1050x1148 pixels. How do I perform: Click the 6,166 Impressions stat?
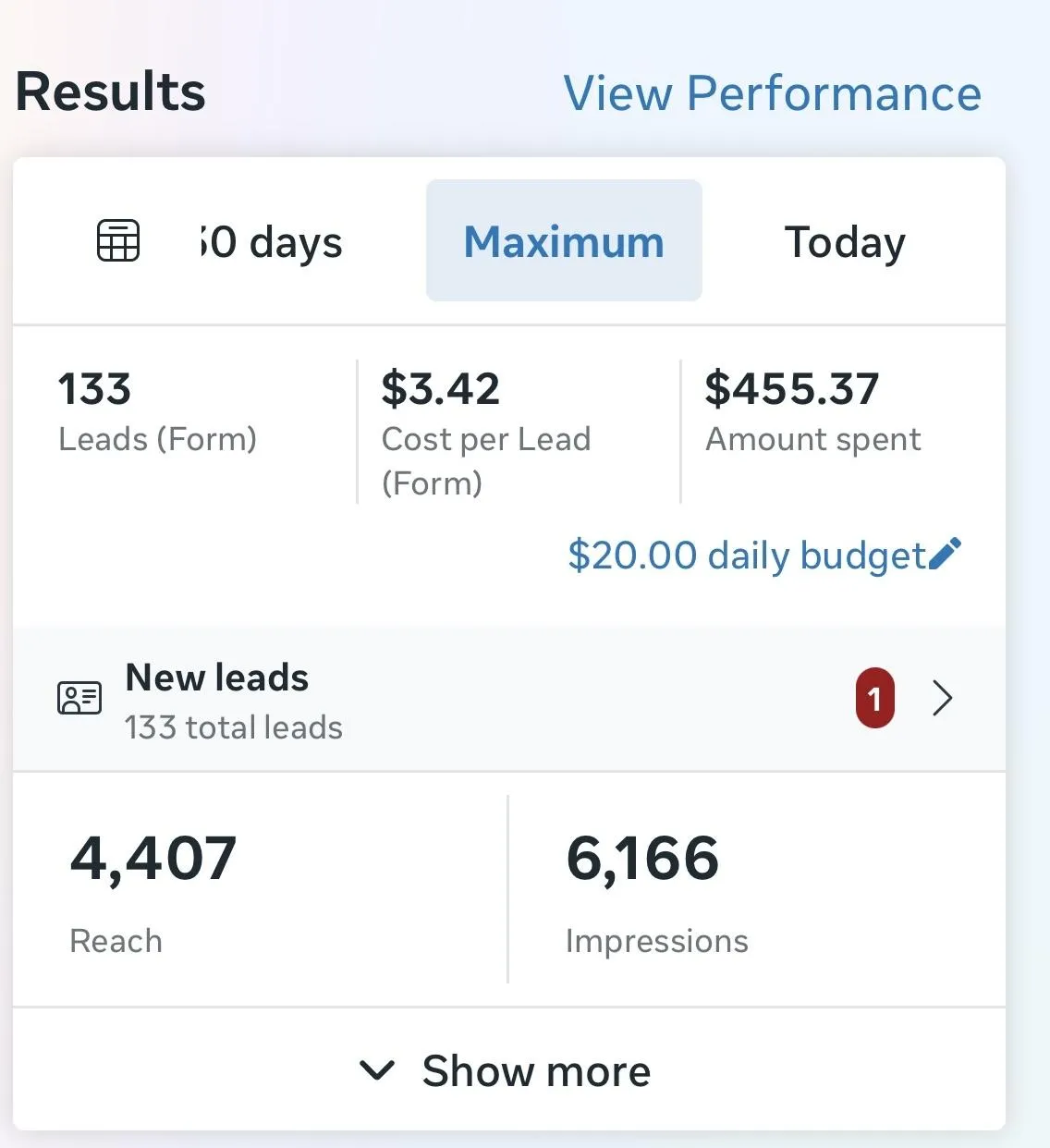point(656,889)
